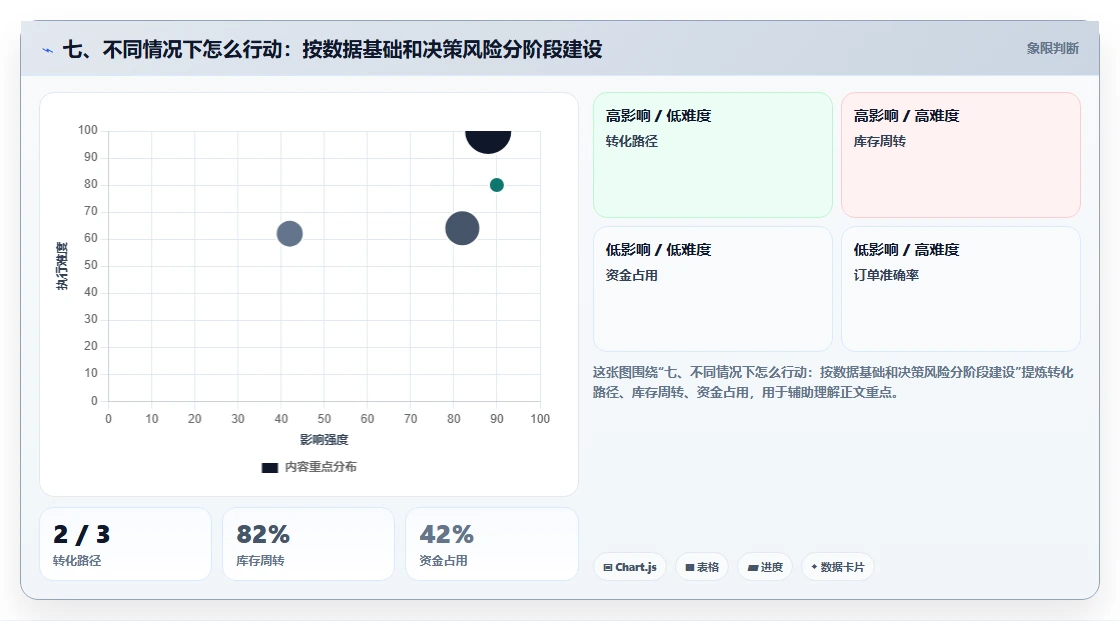1120x621 pixels.
Task: Click the 进度 tag chip
Action: point(765,567)
